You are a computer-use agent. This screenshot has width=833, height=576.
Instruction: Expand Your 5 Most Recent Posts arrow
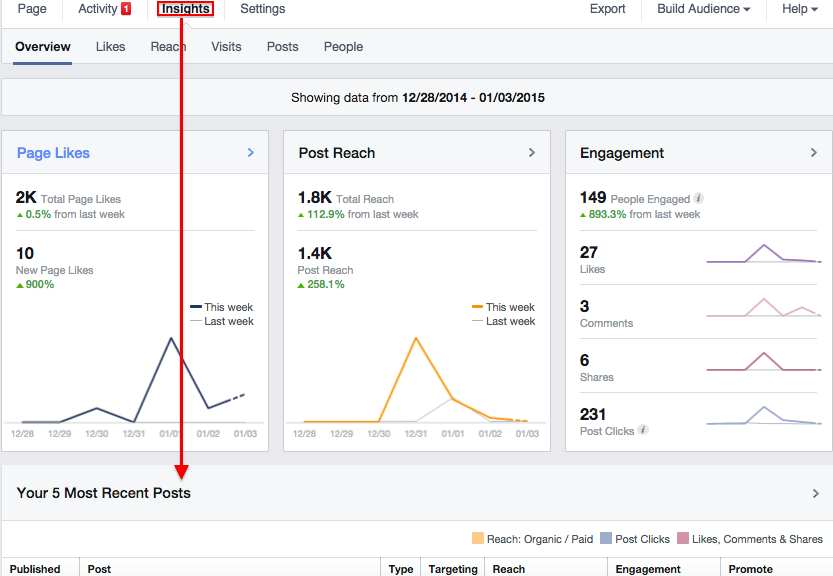(x=815, y=493)
